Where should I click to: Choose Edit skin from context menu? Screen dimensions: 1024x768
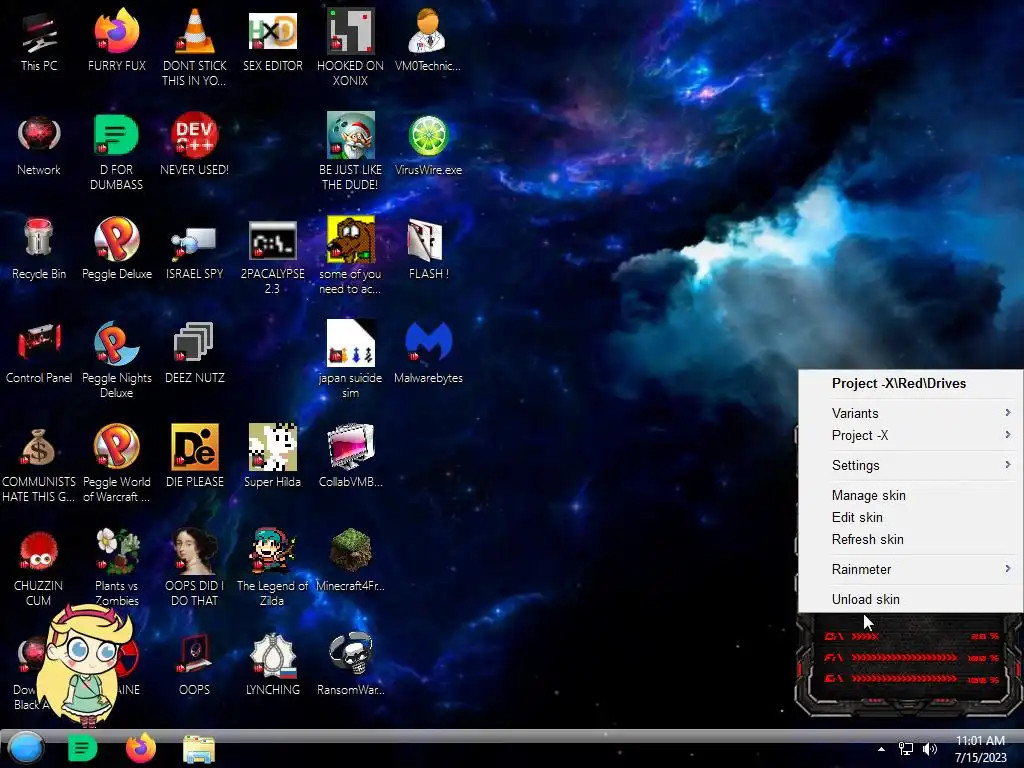(910, 517)
